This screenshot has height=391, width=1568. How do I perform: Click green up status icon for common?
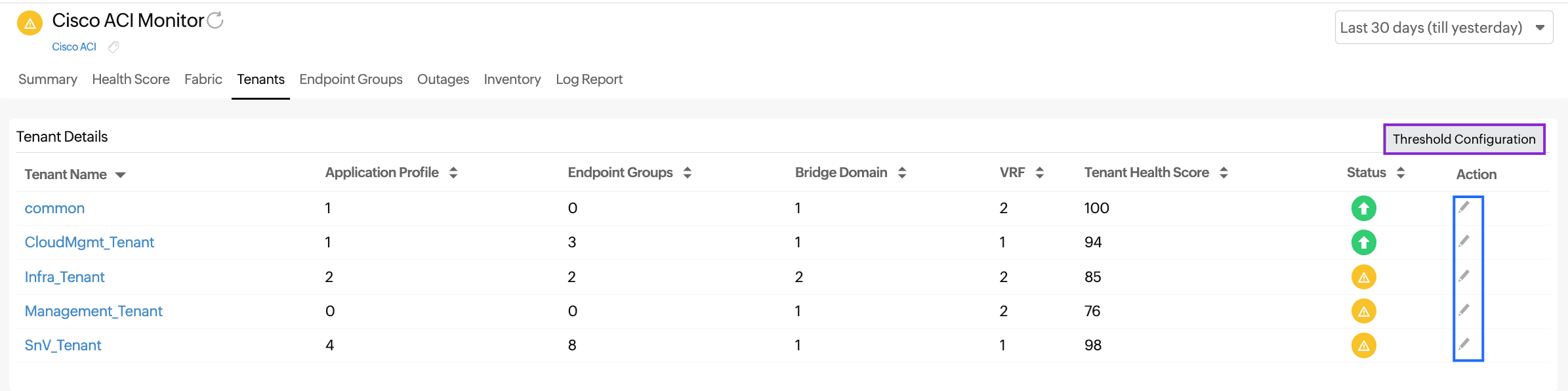pyautogui.click(x=1363, y=209)
